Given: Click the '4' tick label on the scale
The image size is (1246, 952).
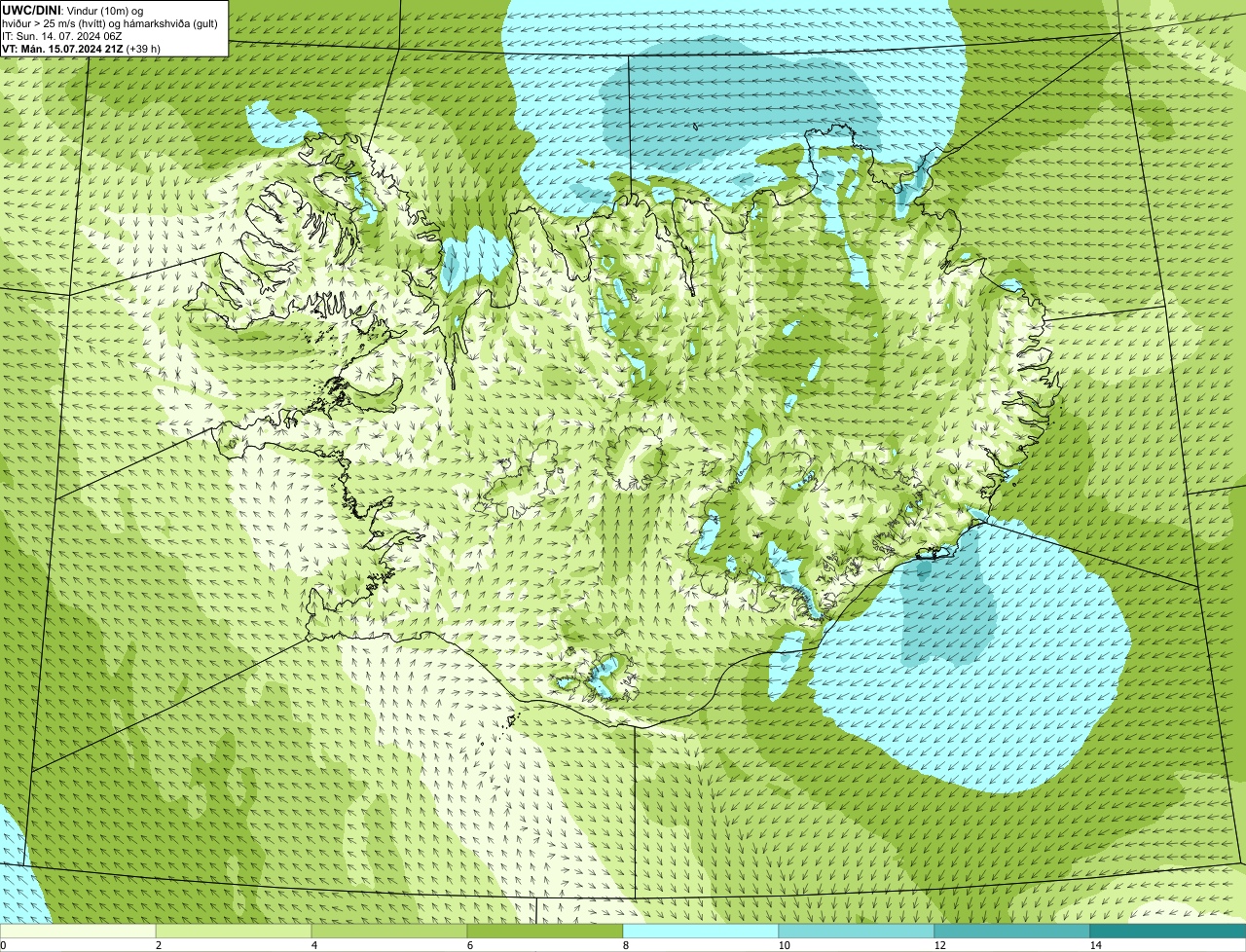Looking at the screenshot, I should coord(313,945).
